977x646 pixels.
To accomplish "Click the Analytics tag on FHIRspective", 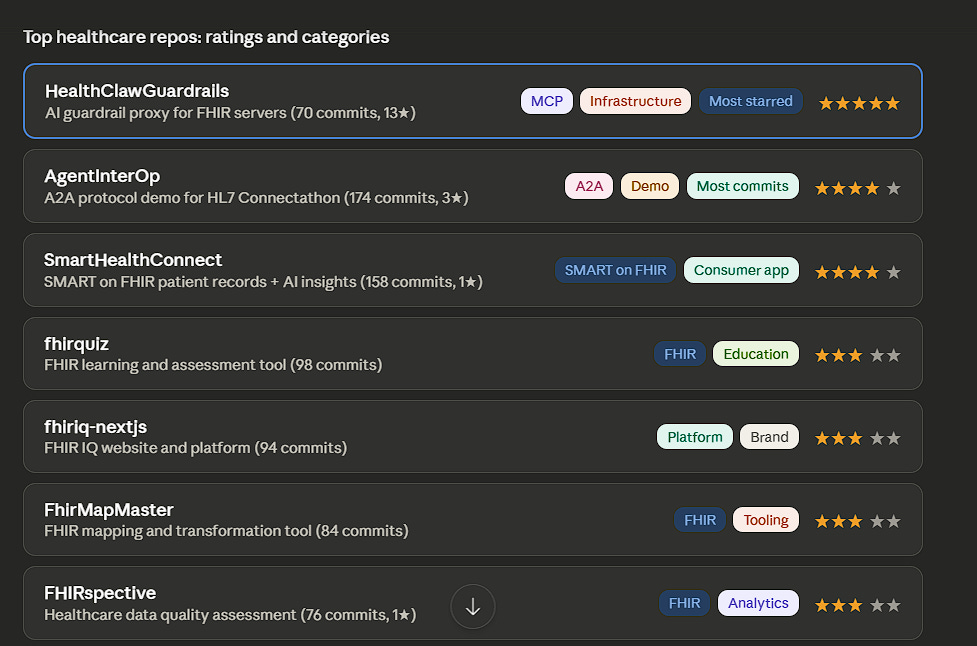I will point(758,603).
